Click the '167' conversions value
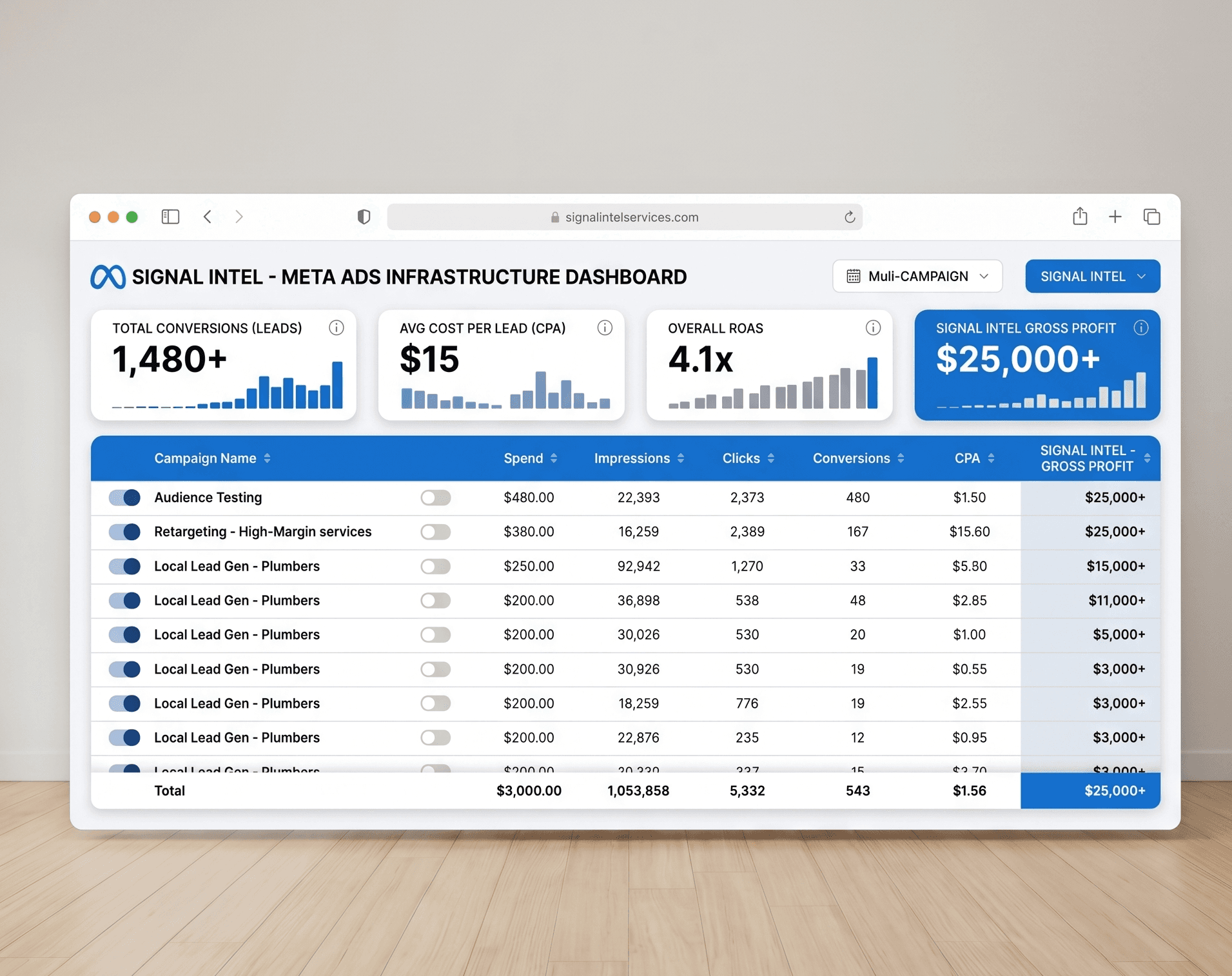Screen dimensions: 1232x976 (x=857, y=532)
